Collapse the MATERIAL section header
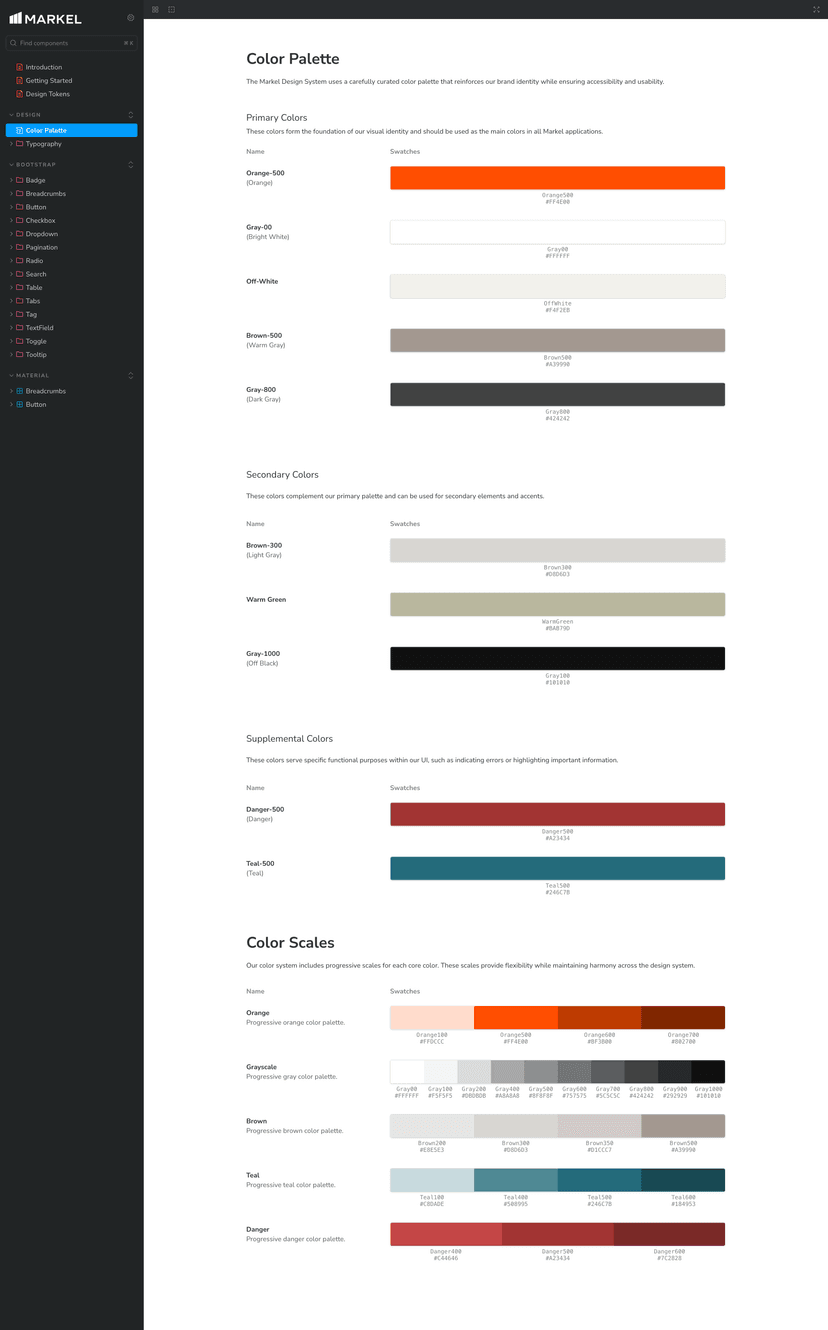 pos(29,375)
